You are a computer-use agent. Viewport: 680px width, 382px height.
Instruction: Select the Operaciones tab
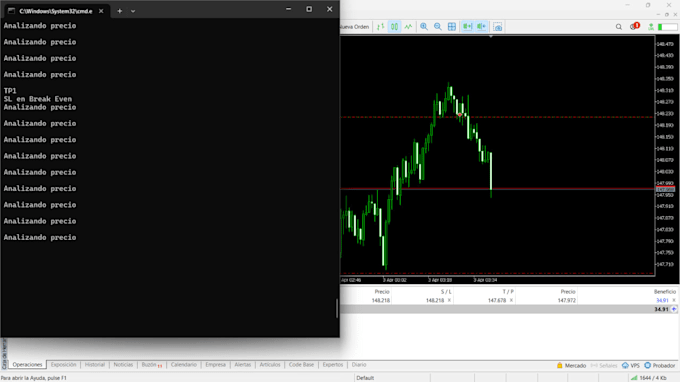tap(27, 365)
